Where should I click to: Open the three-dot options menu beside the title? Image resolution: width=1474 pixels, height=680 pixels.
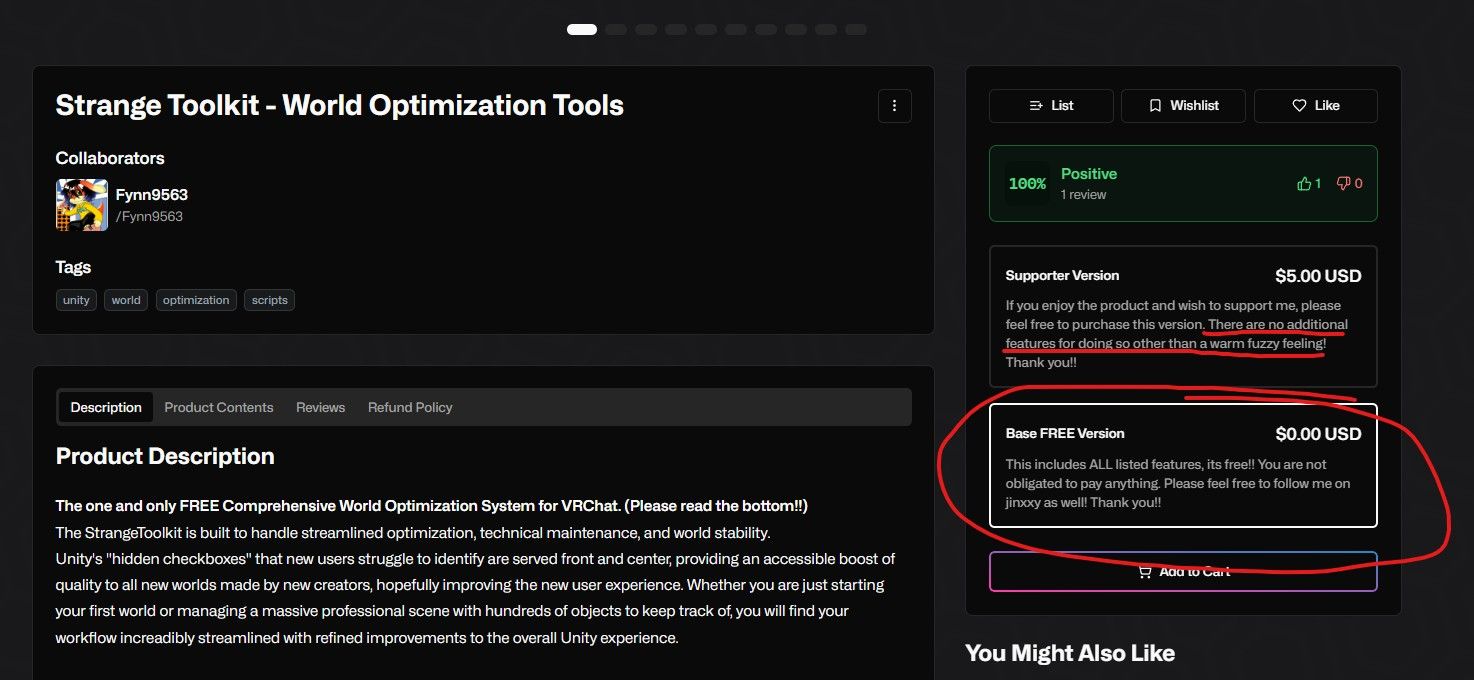894,106
